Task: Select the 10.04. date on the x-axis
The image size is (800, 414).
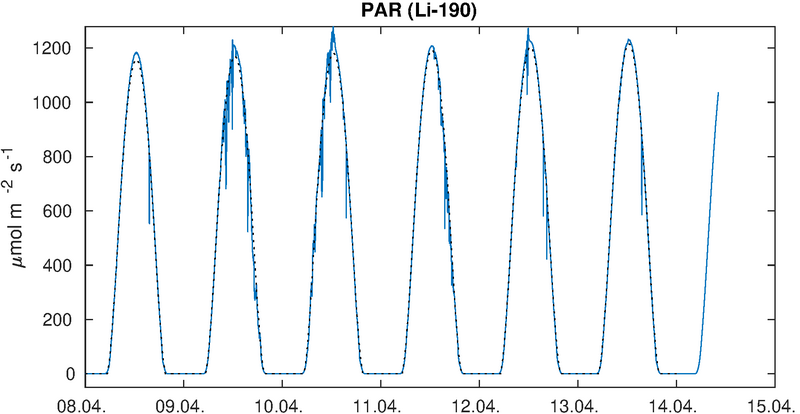Action: pos(282,403)
